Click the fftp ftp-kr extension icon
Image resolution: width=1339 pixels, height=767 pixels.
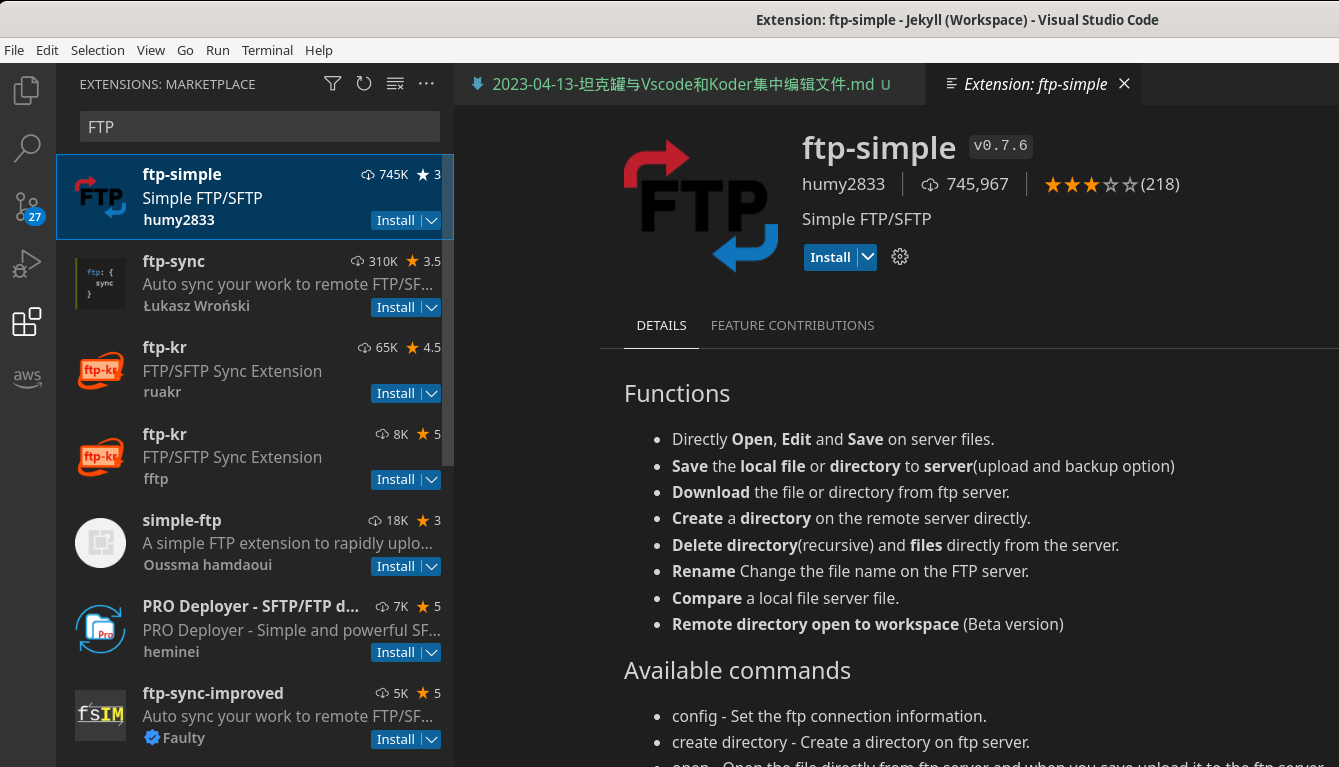pyautogui.click(x=100, y=456)
